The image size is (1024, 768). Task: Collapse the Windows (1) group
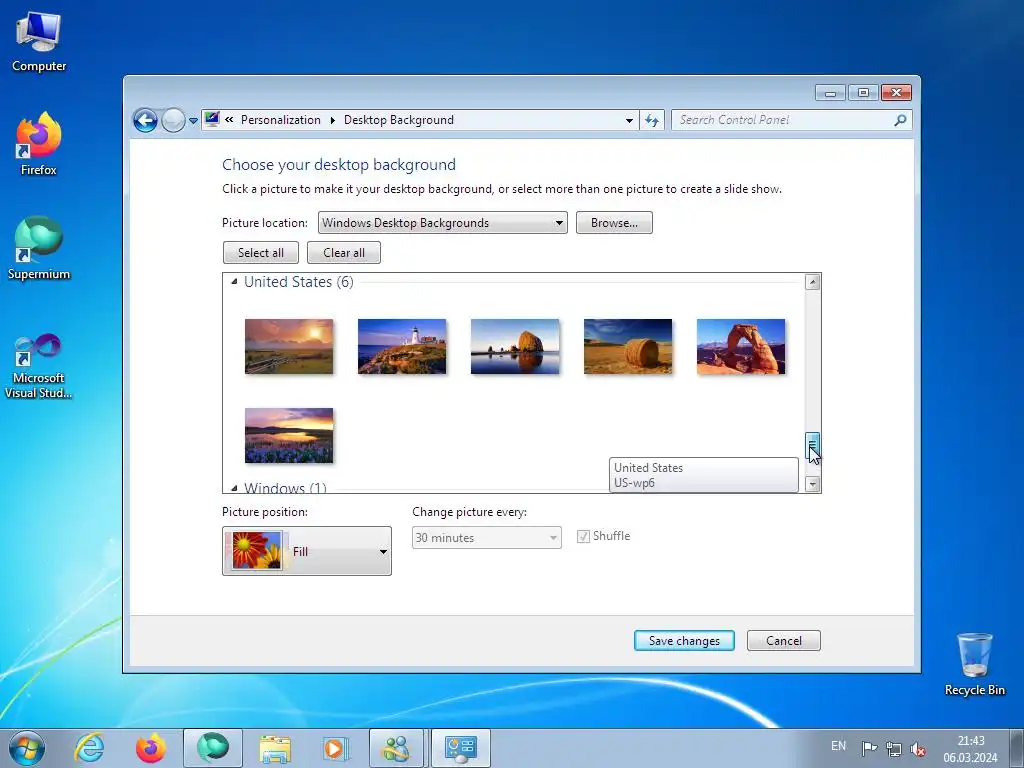[x=234, y=488]
